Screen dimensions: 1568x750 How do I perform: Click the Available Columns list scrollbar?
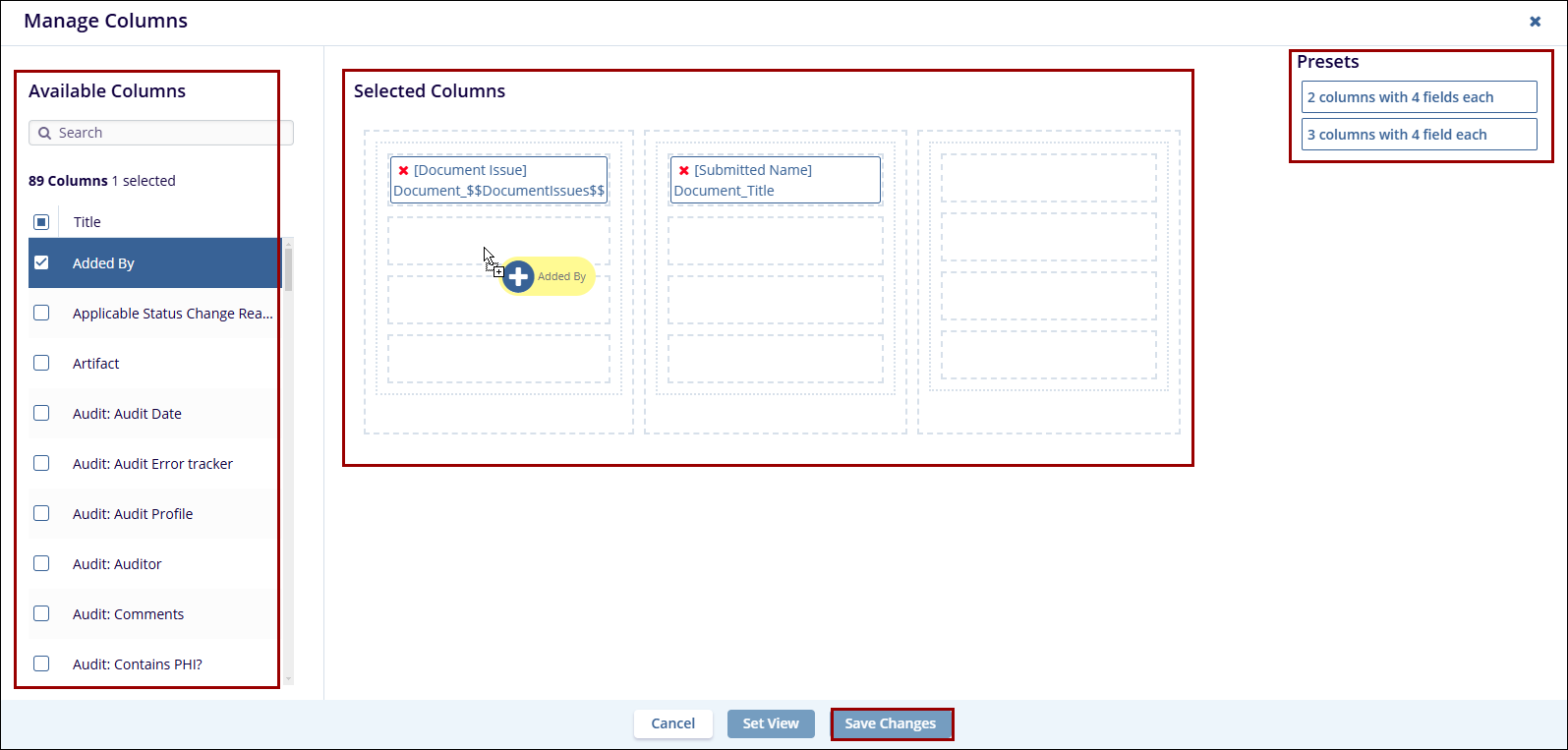click(288, 270)
